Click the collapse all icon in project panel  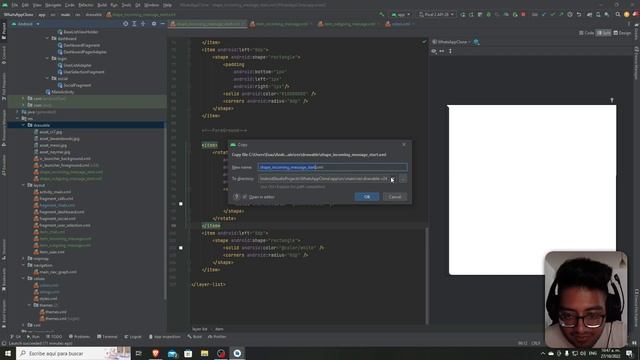(143, 24)
